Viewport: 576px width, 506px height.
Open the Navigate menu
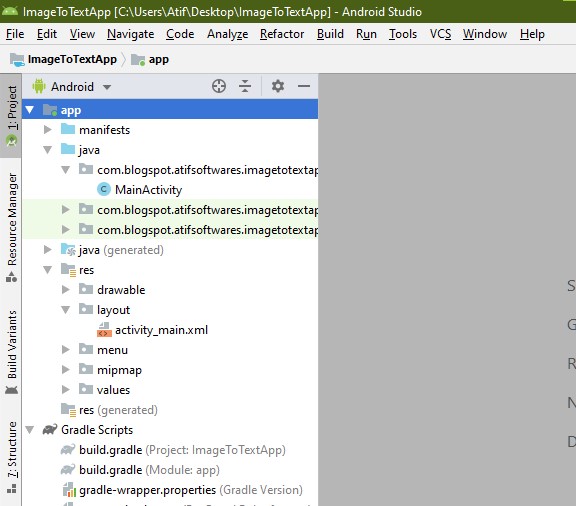(x=130, y=34)
